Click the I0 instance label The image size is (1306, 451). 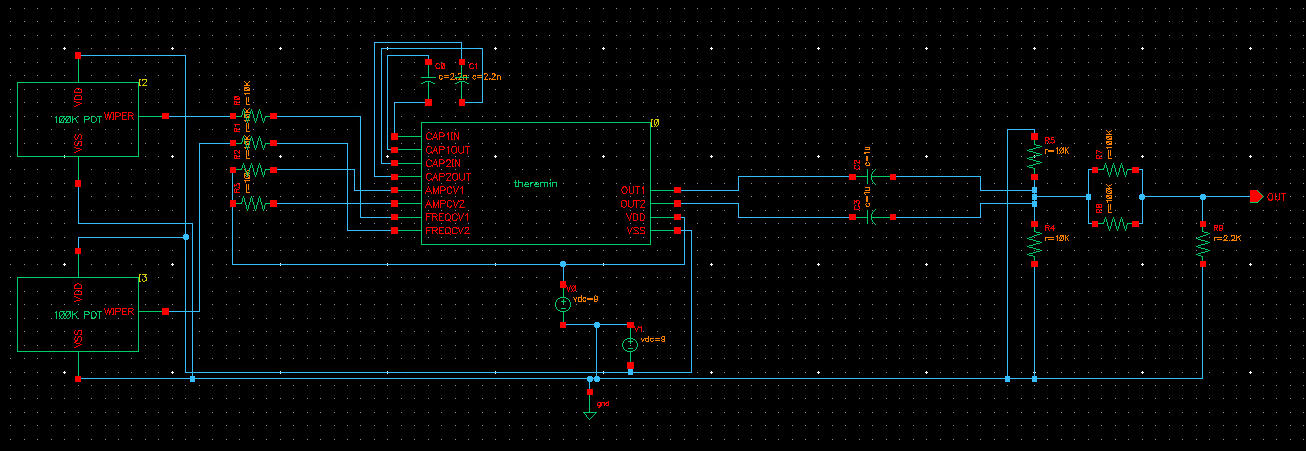tap(655, 122)
